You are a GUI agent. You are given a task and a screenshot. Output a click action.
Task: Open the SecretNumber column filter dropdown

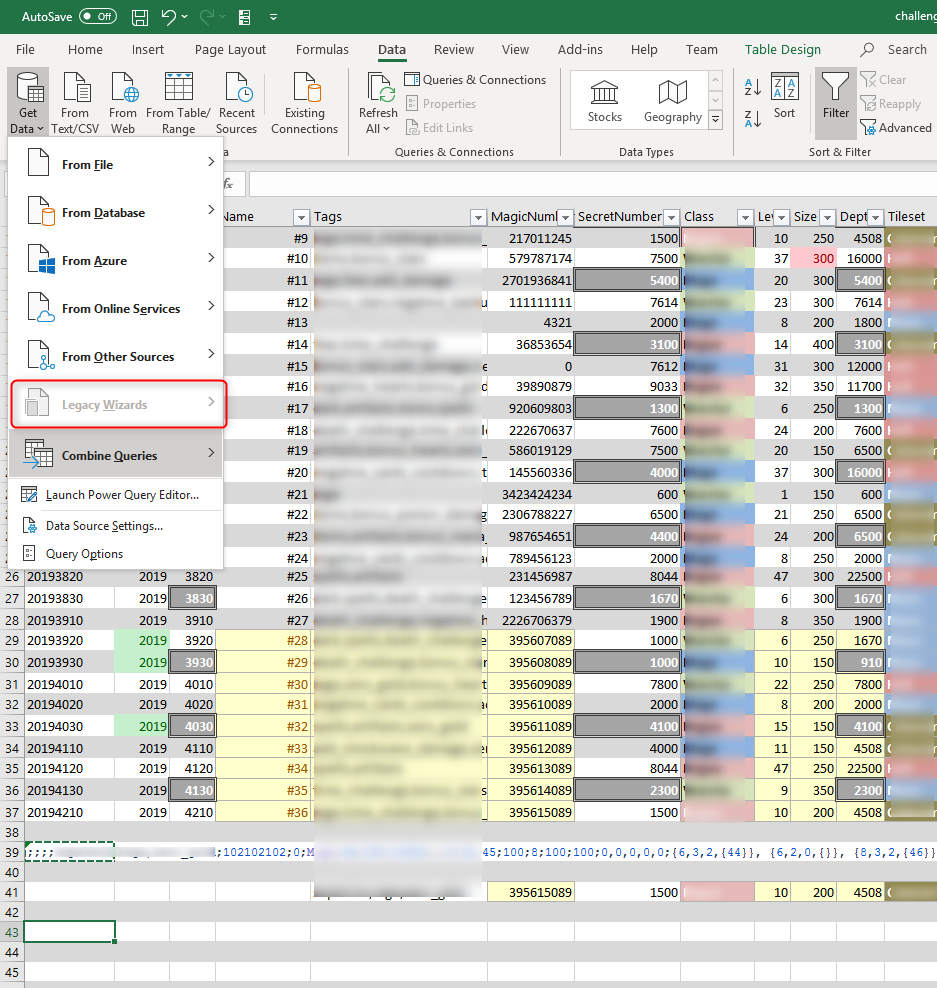pyautogui.click(x=672, y=217)
